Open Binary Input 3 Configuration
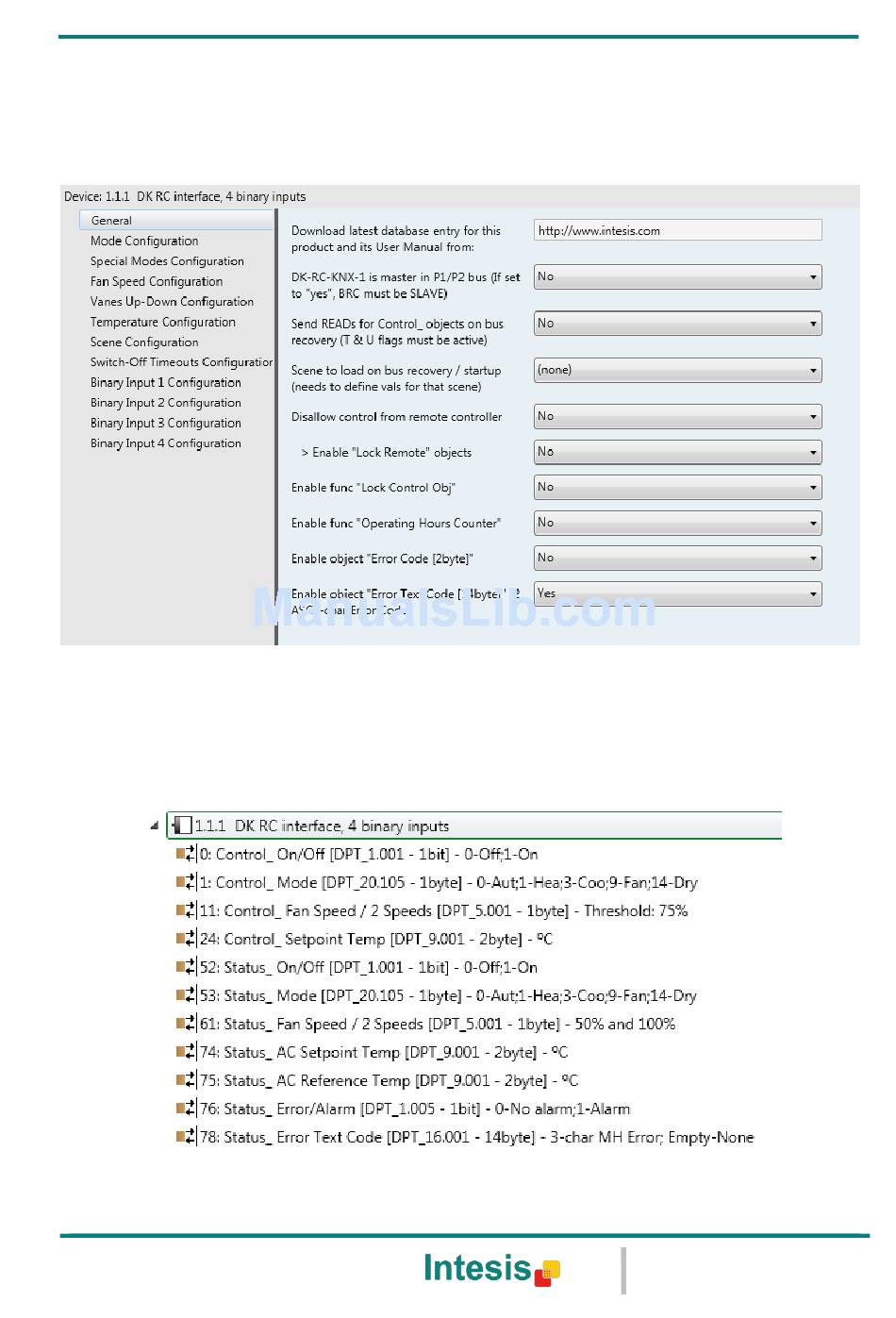The width and height of the screenshot is (896, 1318). [166, 424]
